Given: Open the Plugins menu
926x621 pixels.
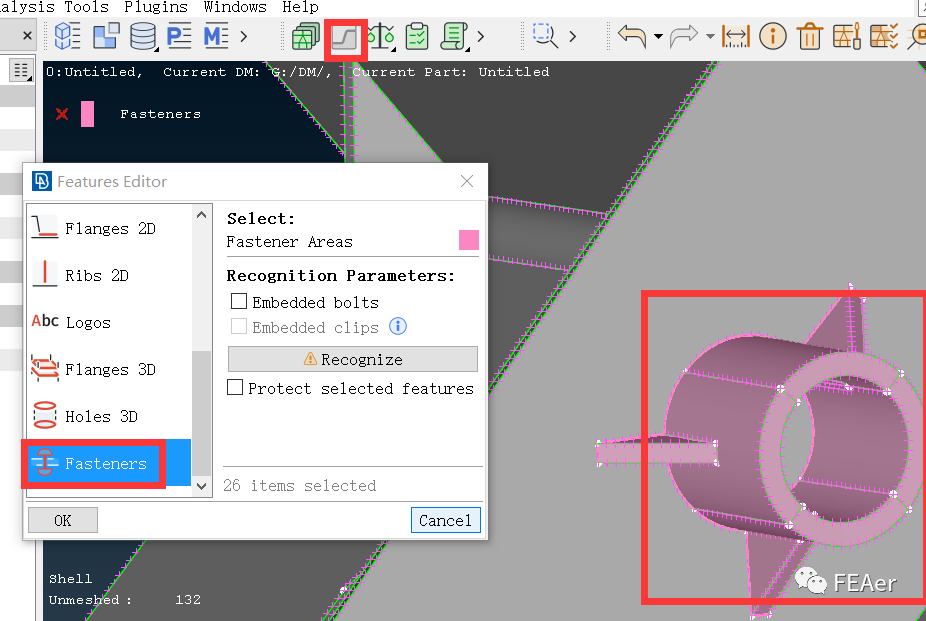Looking at the screenshot, I should [x=156, y=7].
